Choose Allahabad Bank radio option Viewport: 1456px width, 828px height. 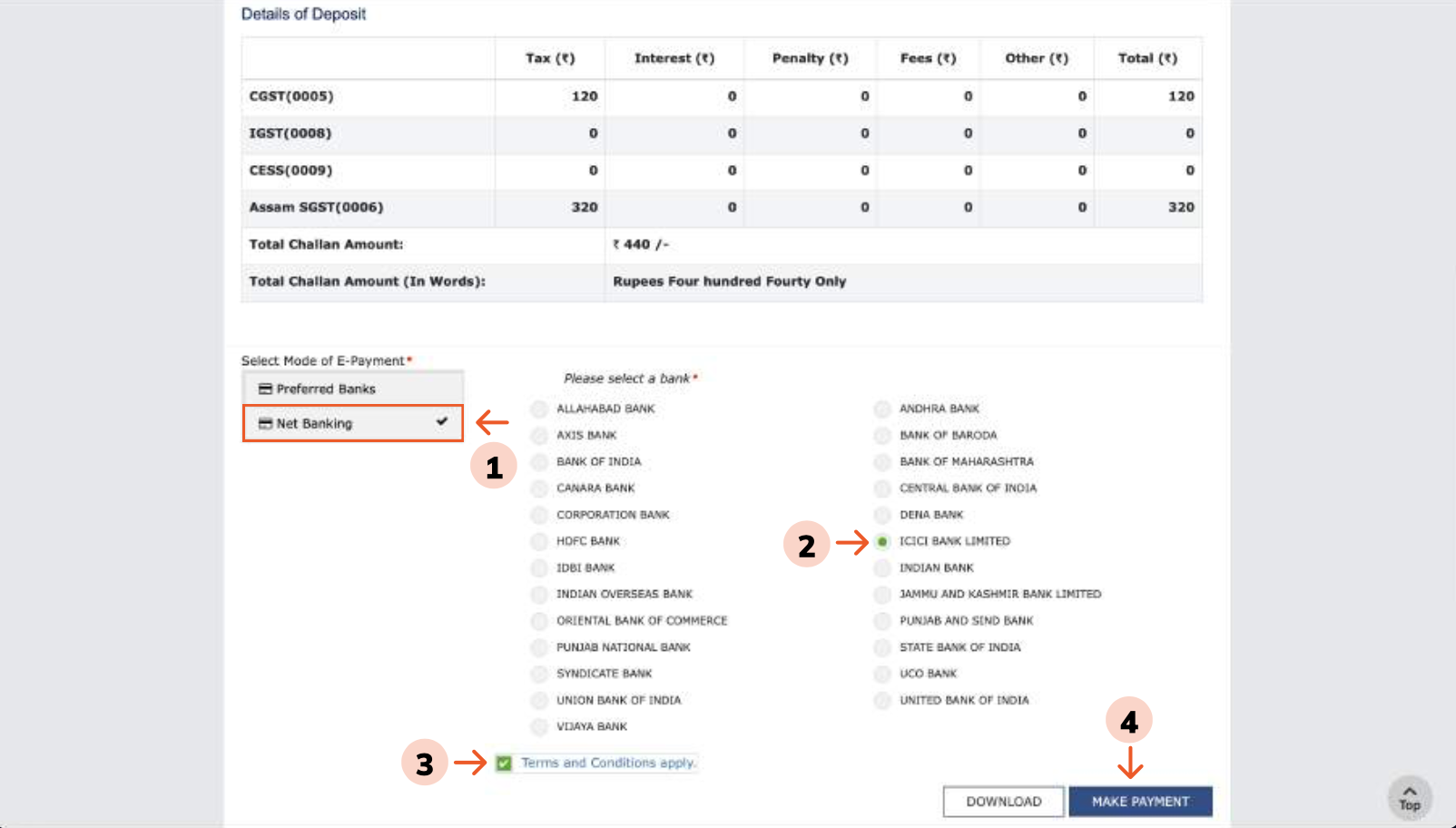539,409
